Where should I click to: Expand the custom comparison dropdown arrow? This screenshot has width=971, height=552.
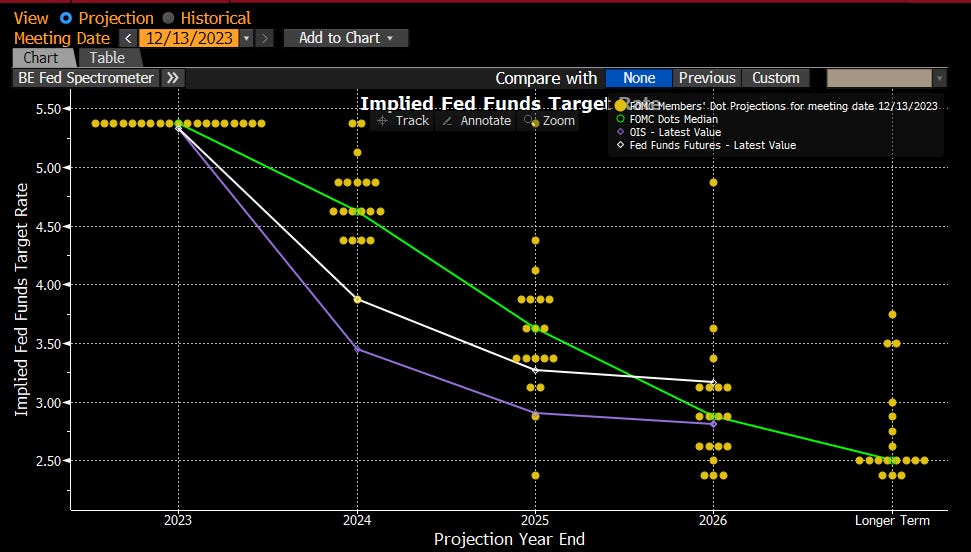click(x=939, y=78)
